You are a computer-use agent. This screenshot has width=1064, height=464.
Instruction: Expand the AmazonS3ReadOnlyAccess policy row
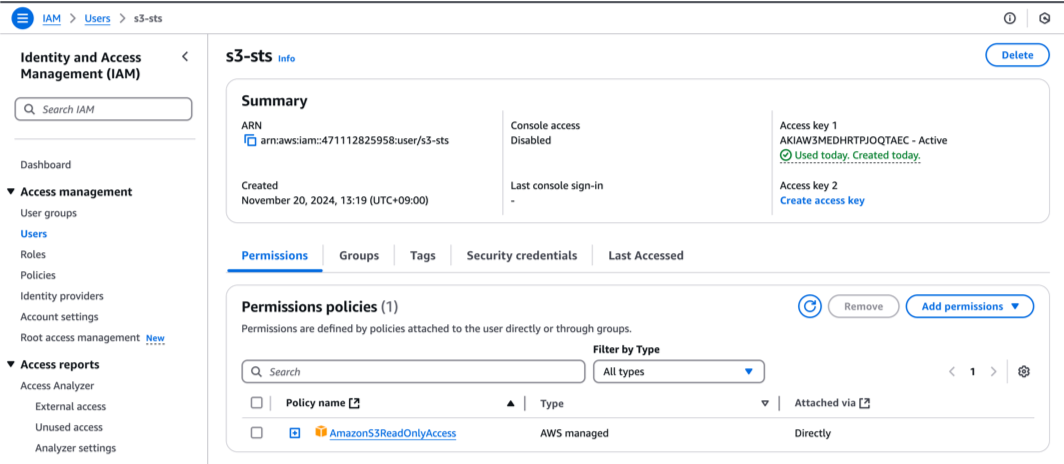pyautogui.click(x=294, y=433)
